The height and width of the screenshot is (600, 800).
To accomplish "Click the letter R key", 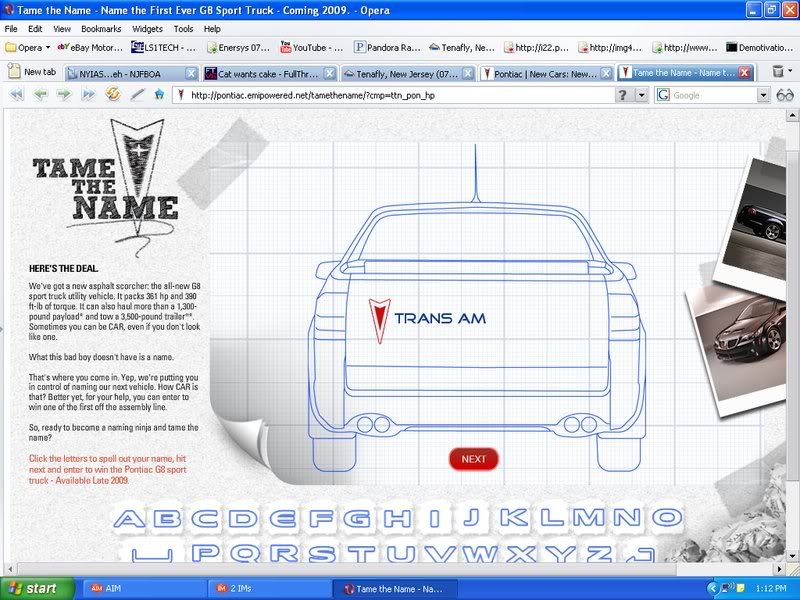I will coord(285,554).
